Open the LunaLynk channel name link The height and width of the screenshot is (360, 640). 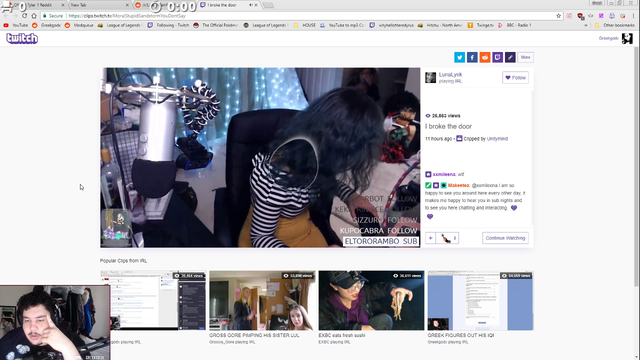coord(450,75)
